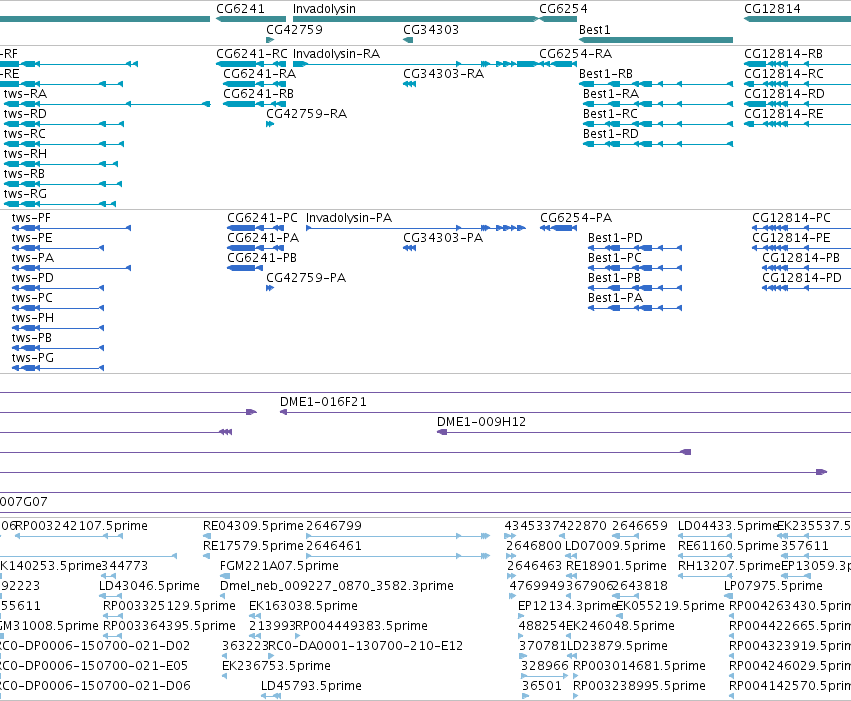Click the EK236753.5prime EST label
Image resolution: width=851 pixels, height=701 pixels.
pos(276,666)
